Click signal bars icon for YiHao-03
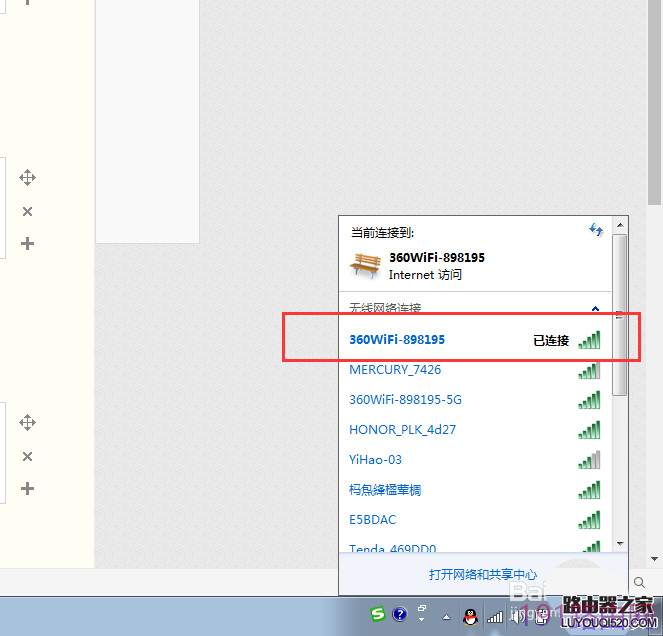663x636 pixels. pos(589,461)
